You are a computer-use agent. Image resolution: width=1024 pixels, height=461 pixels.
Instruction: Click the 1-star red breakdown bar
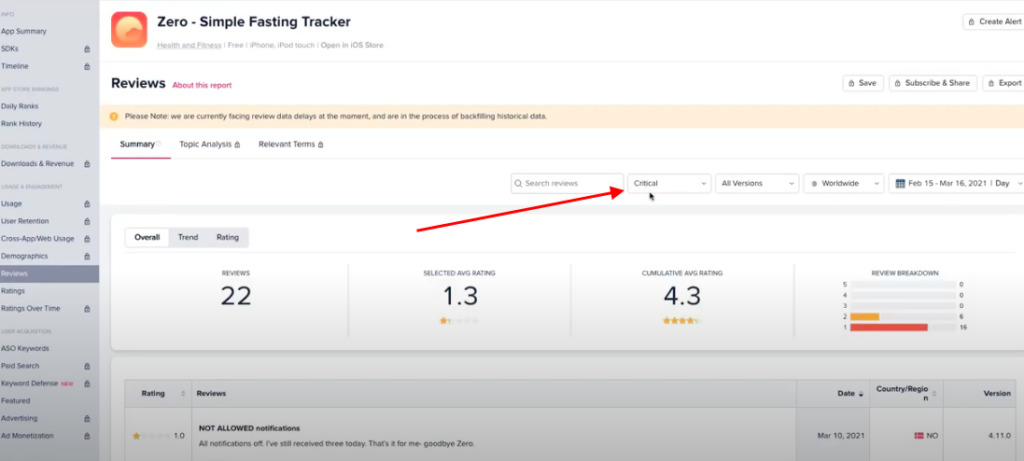pos(889,327)
